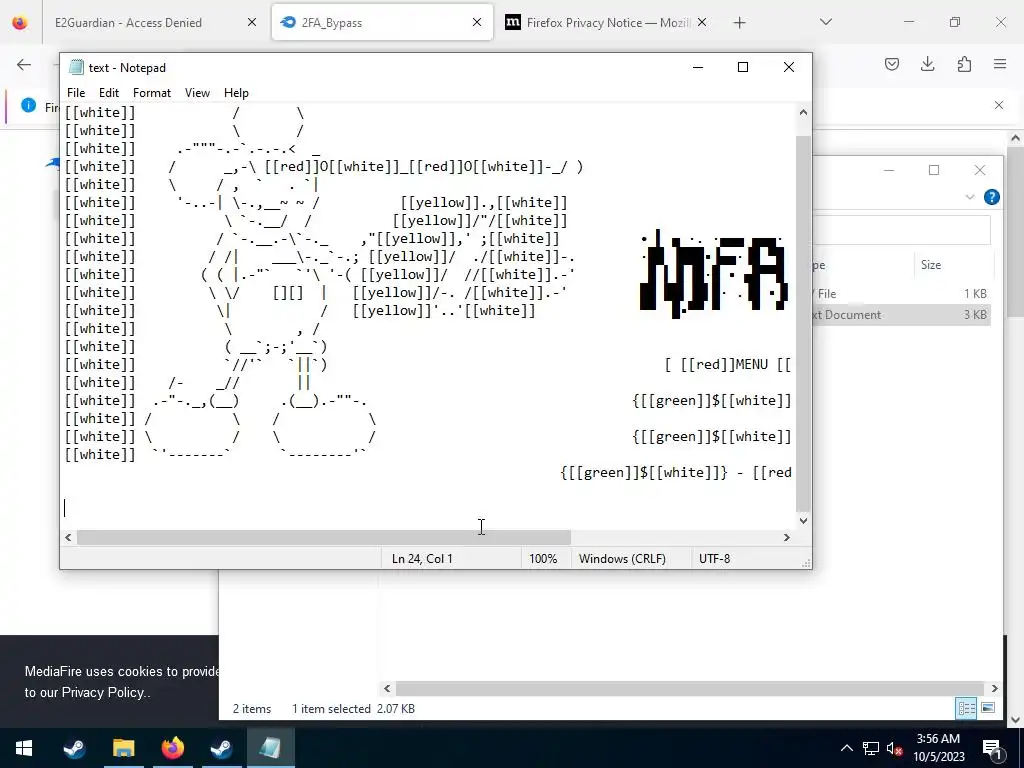Open the Windows Start menu
1024x768 pixels.
pos(24,748)
